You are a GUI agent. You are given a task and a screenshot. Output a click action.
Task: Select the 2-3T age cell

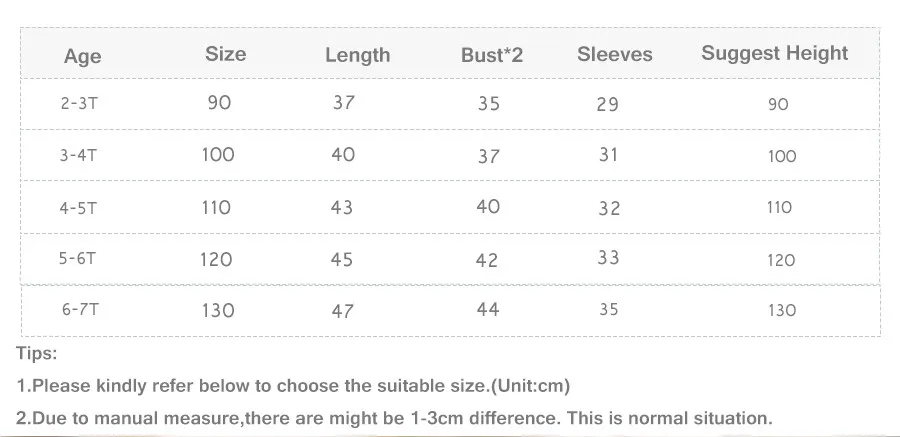click(79, 104)
